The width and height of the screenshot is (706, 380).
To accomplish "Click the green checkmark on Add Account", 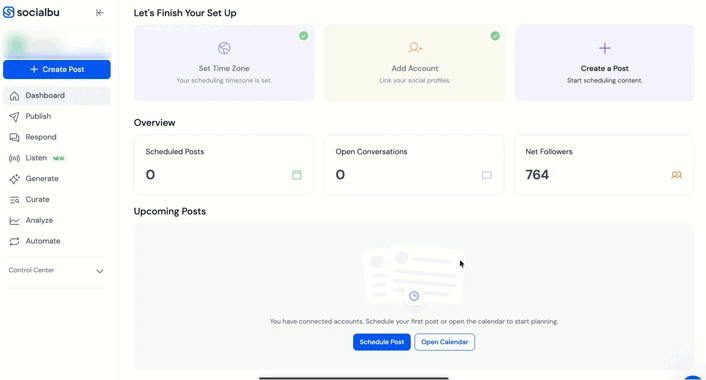I will pyautogui.click(x=495, y=36).
